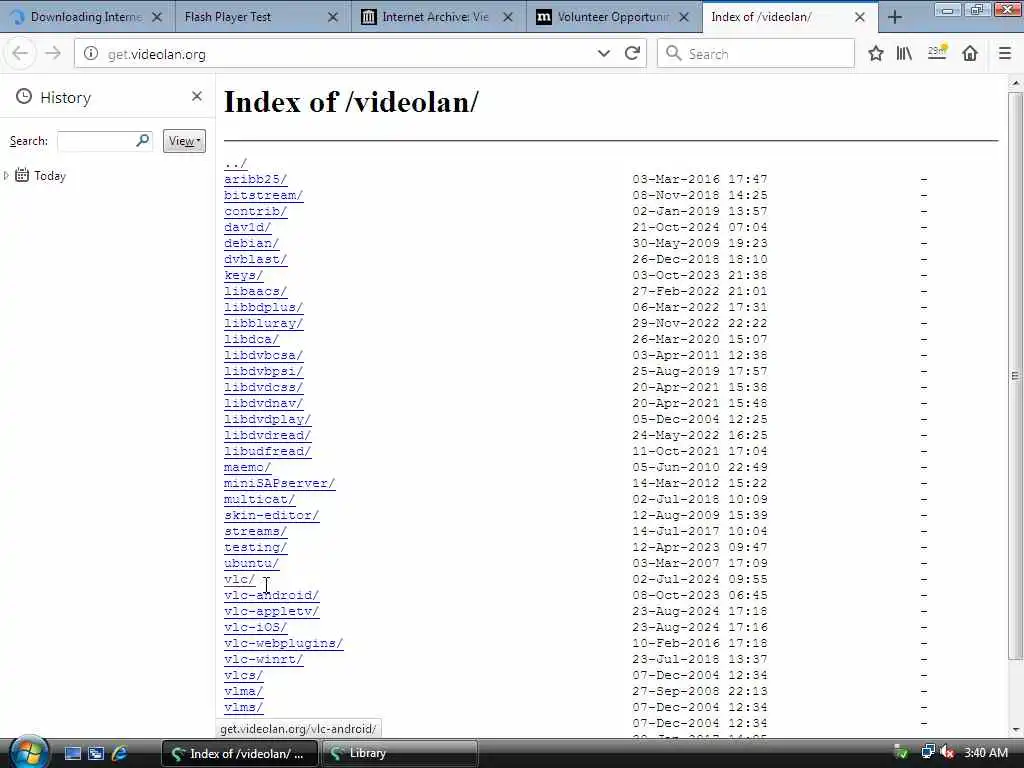Open the maemo/ directory link
The height and width of the screenshot is (768, 1024).
(x=248, y=468)
